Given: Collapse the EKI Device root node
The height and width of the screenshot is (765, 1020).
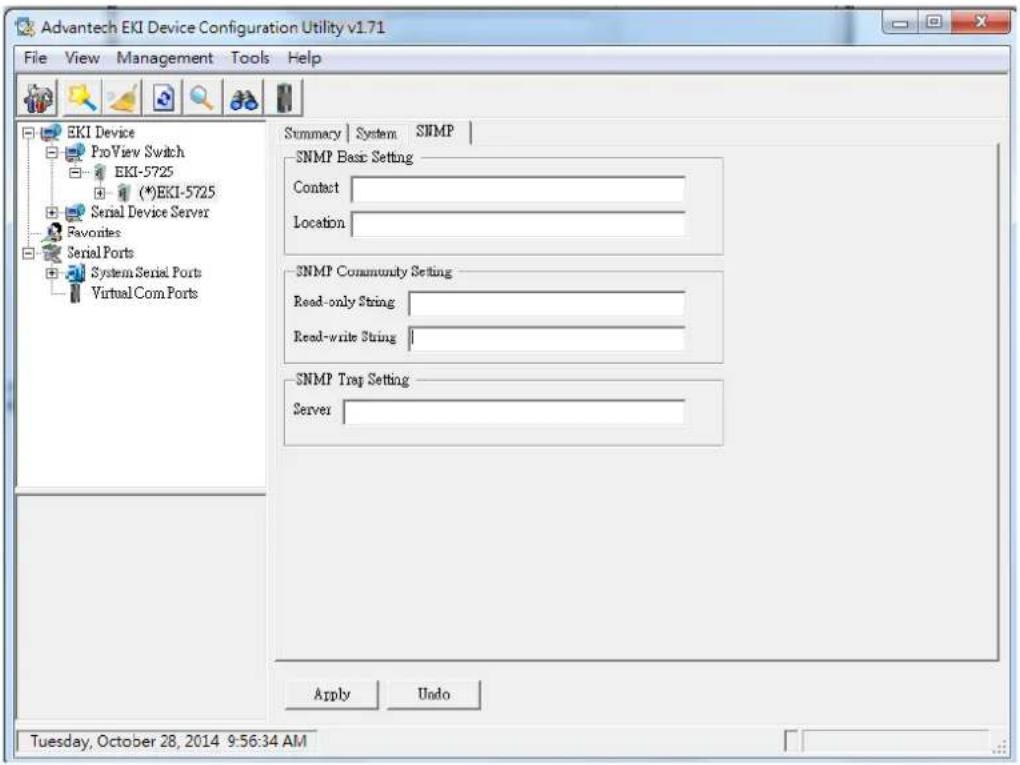Looking at the screenshot, I should (x=28, y=133).
